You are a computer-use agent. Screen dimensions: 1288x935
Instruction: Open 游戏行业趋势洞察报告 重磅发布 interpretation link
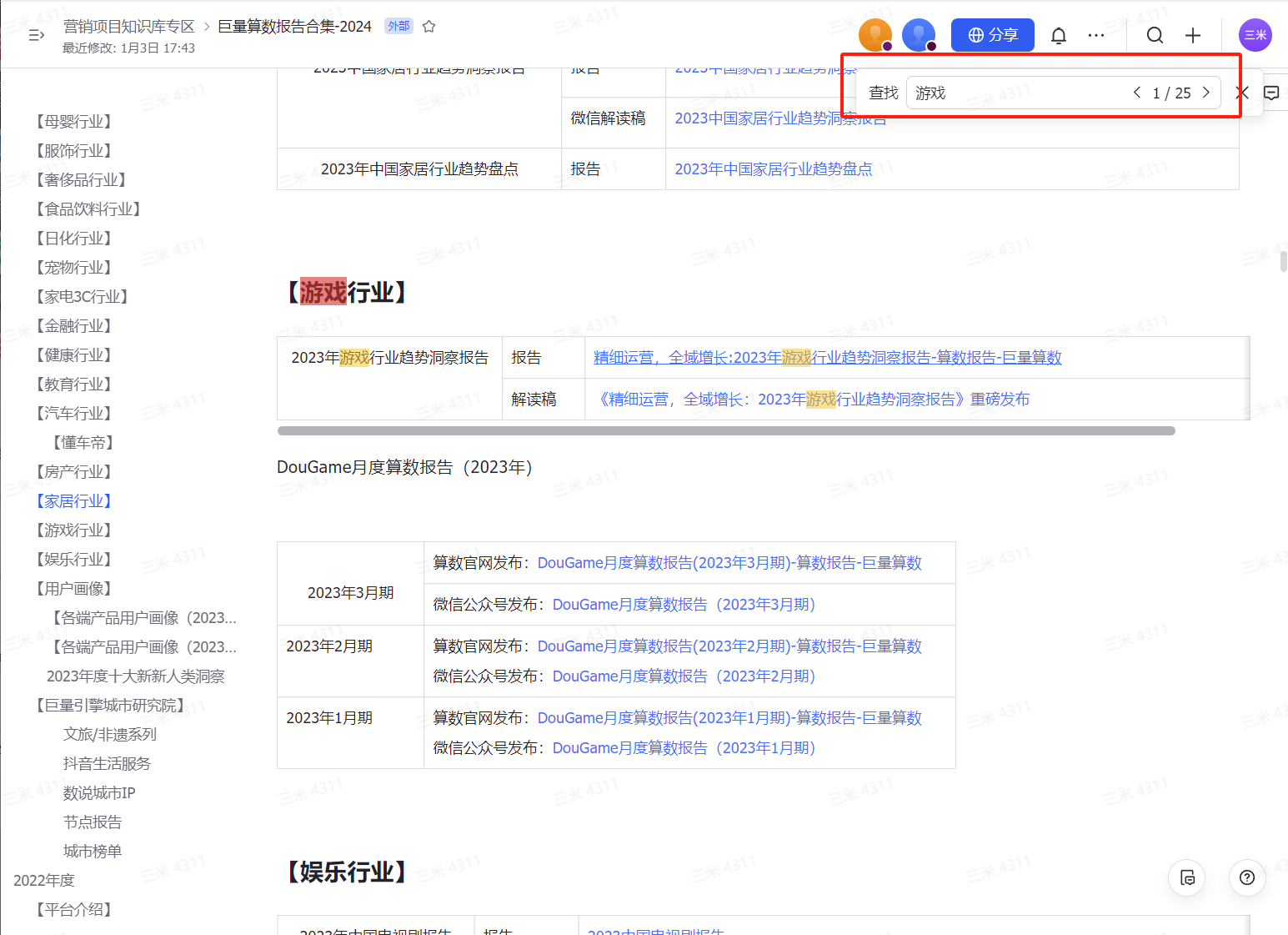coord(812,400)
